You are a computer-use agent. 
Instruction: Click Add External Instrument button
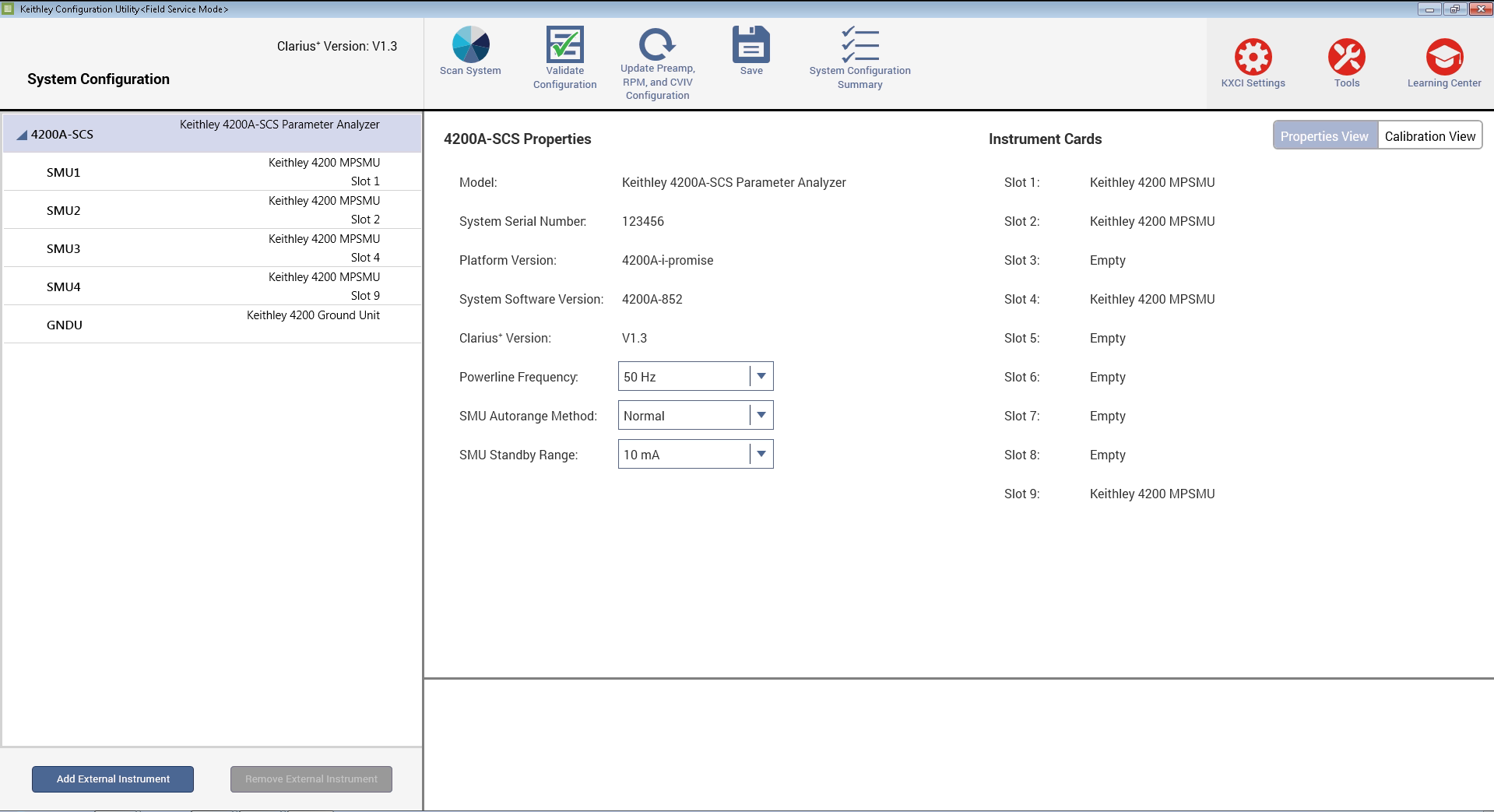tap(113, 779)
